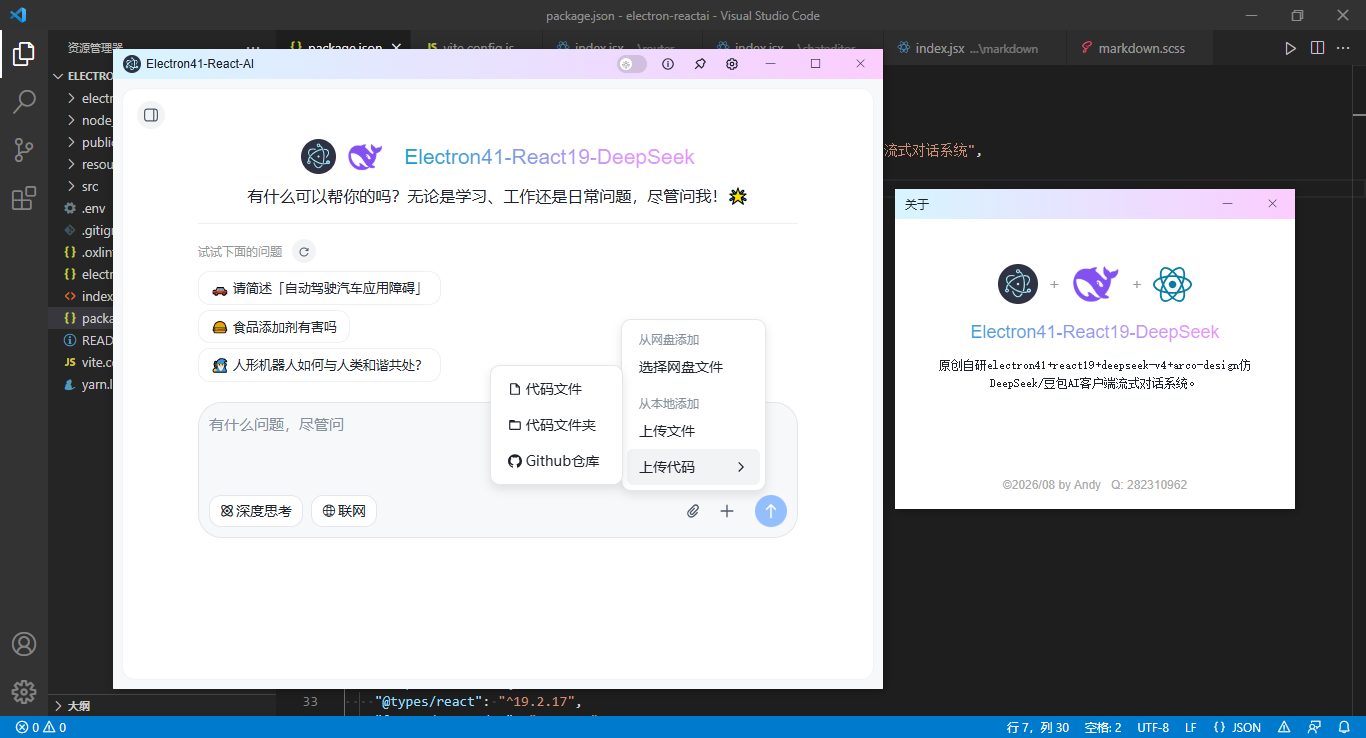Refresh the suggested questions list
This screenshot has width=1366, height=738.
pyautogui.click(x=304, y=252)
